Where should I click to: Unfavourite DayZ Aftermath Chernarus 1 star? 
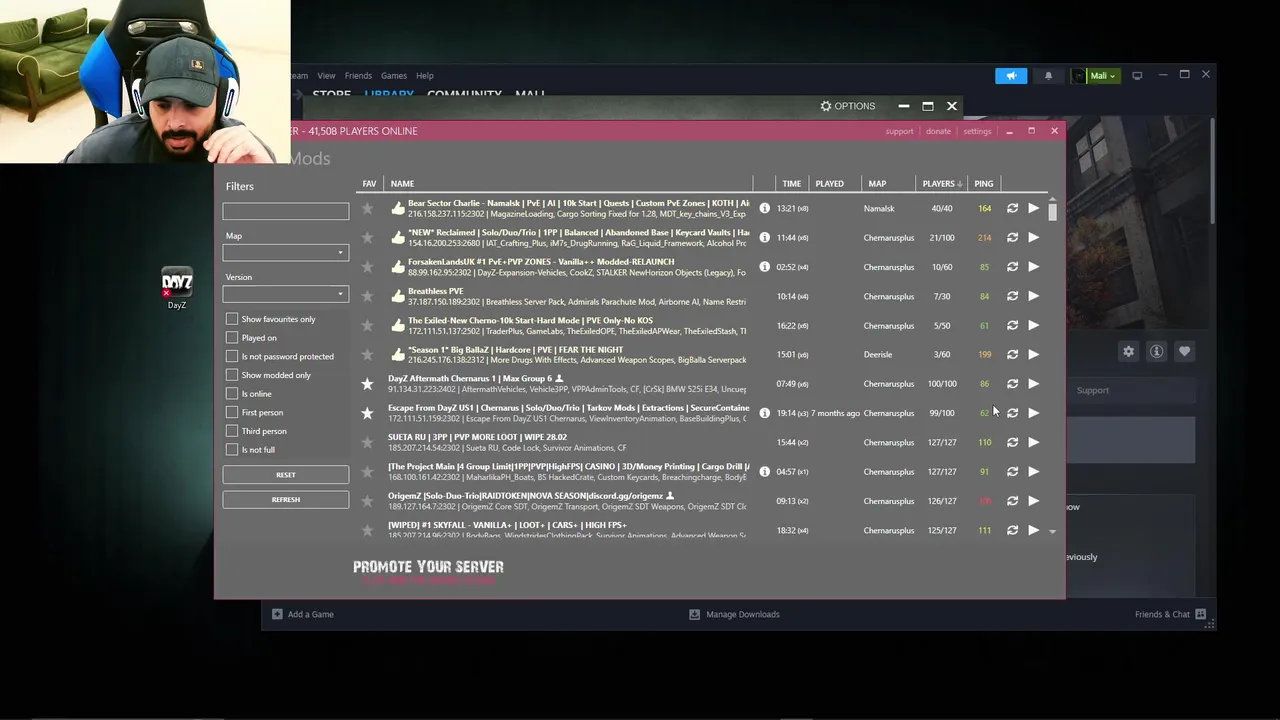[x=367, y=384]
